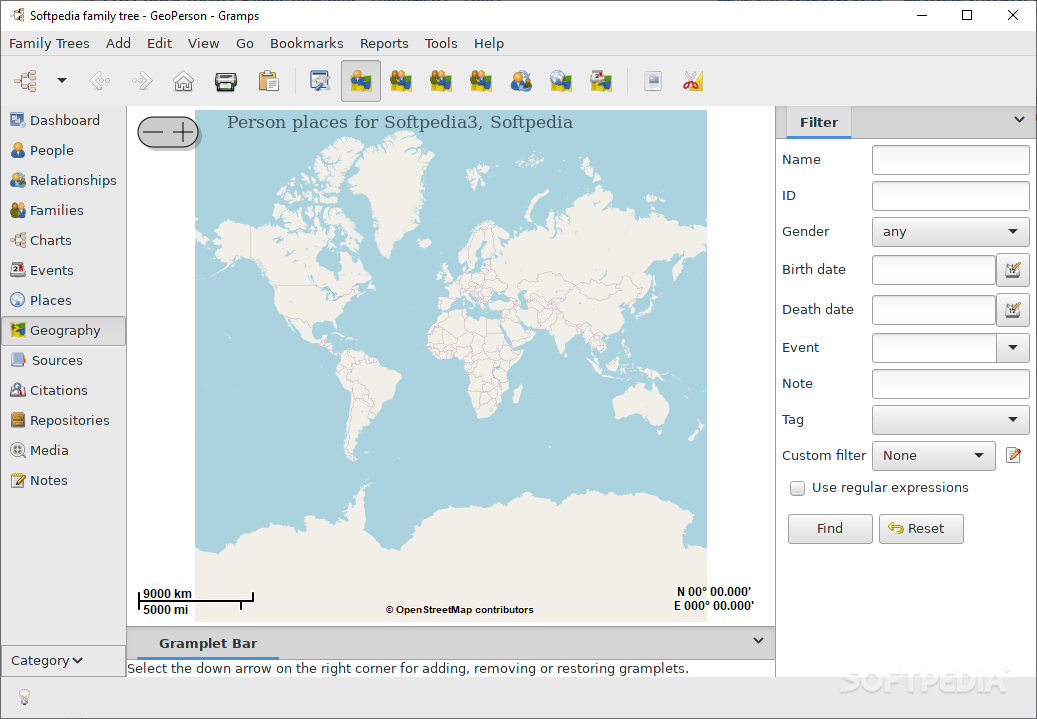1037x719 pixels.
Task: Click the scissors toolbar icon
Action: [693, 81]
